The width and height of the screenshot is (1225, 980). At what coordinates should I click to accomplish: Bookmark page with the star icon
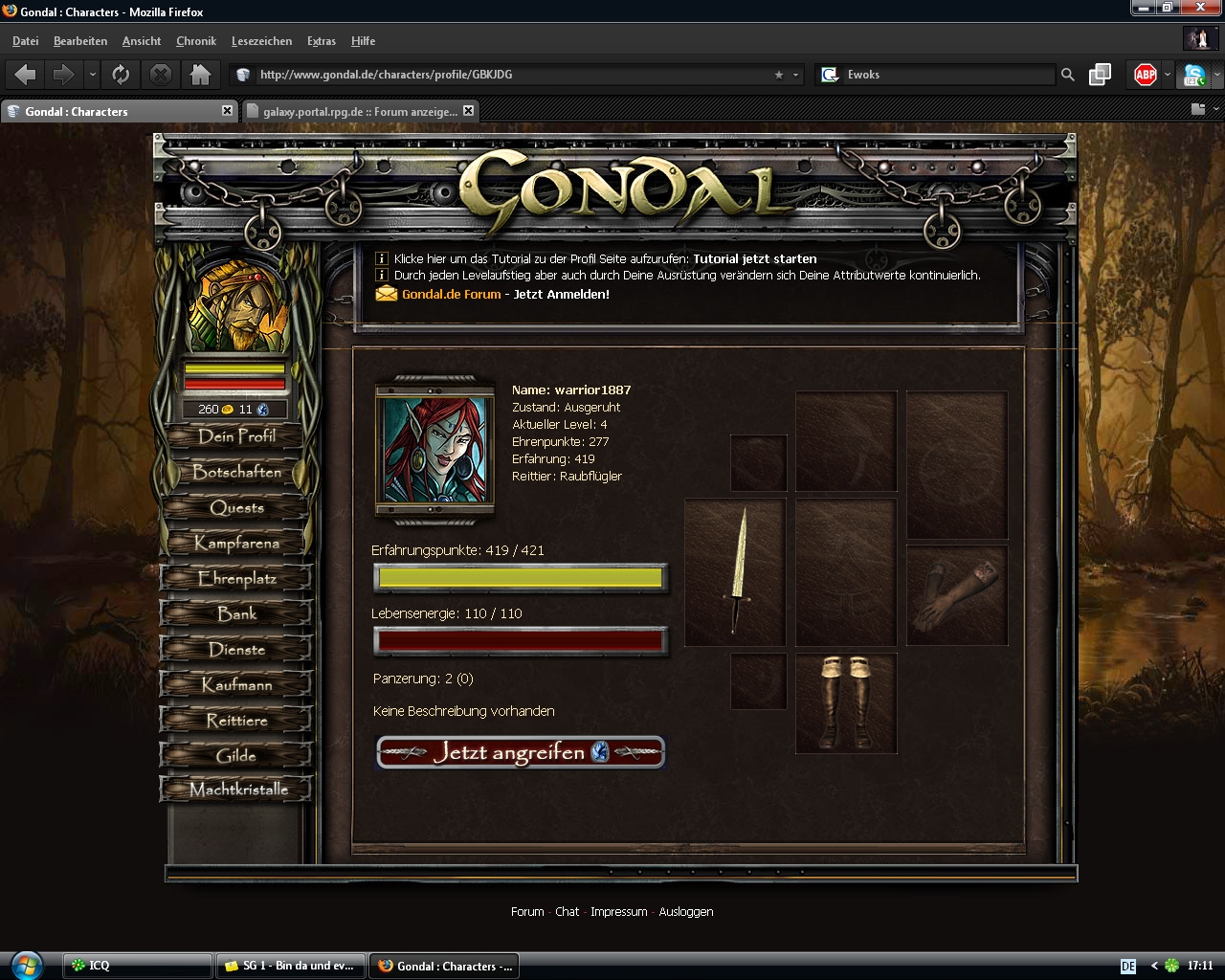coord(779,75)
